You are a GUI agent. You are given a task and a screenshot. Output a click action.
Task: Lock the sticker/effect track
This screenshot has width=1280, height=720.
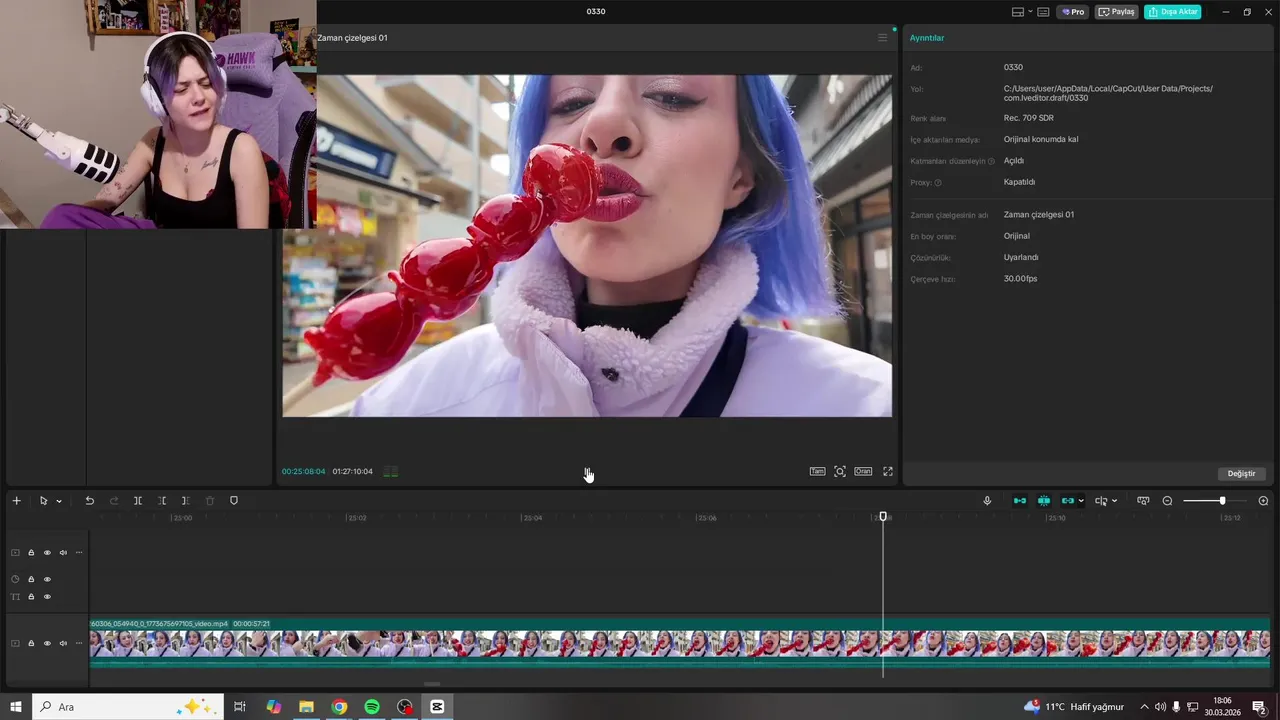pyautogui.click(x=31, y=579)
